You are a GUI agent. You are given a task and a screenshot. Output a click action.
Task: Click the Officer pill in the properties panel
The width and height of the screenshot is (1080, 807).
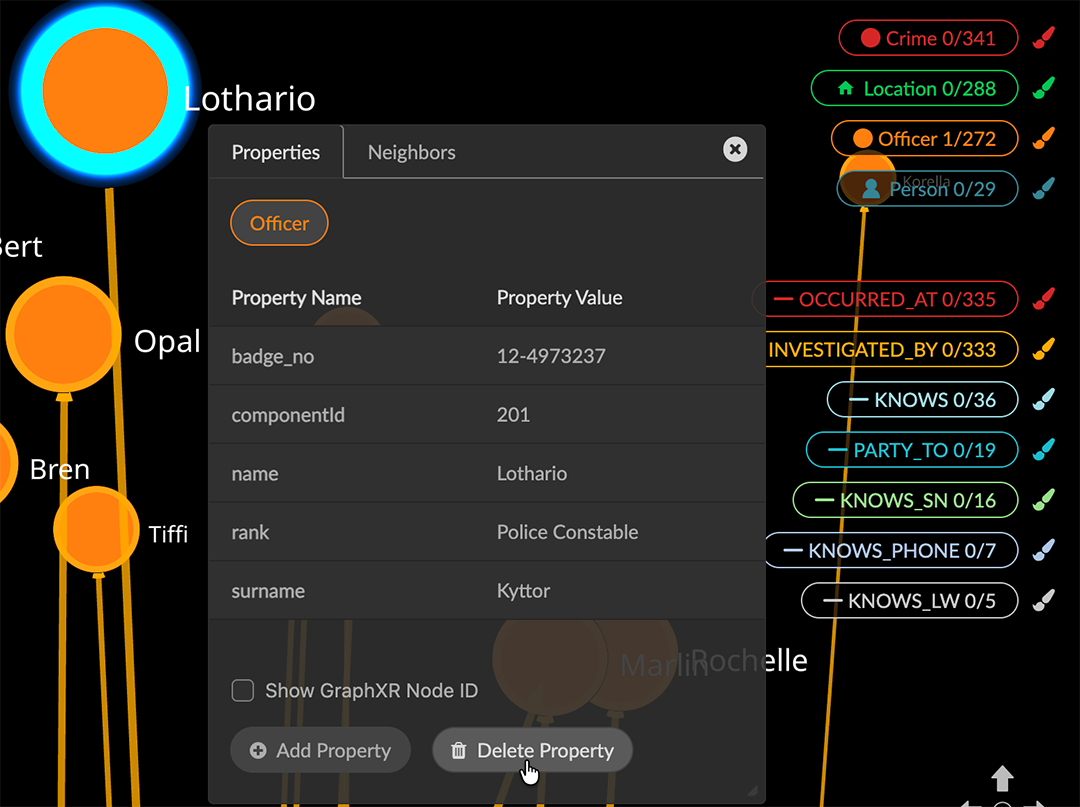(x=279, y=222)
